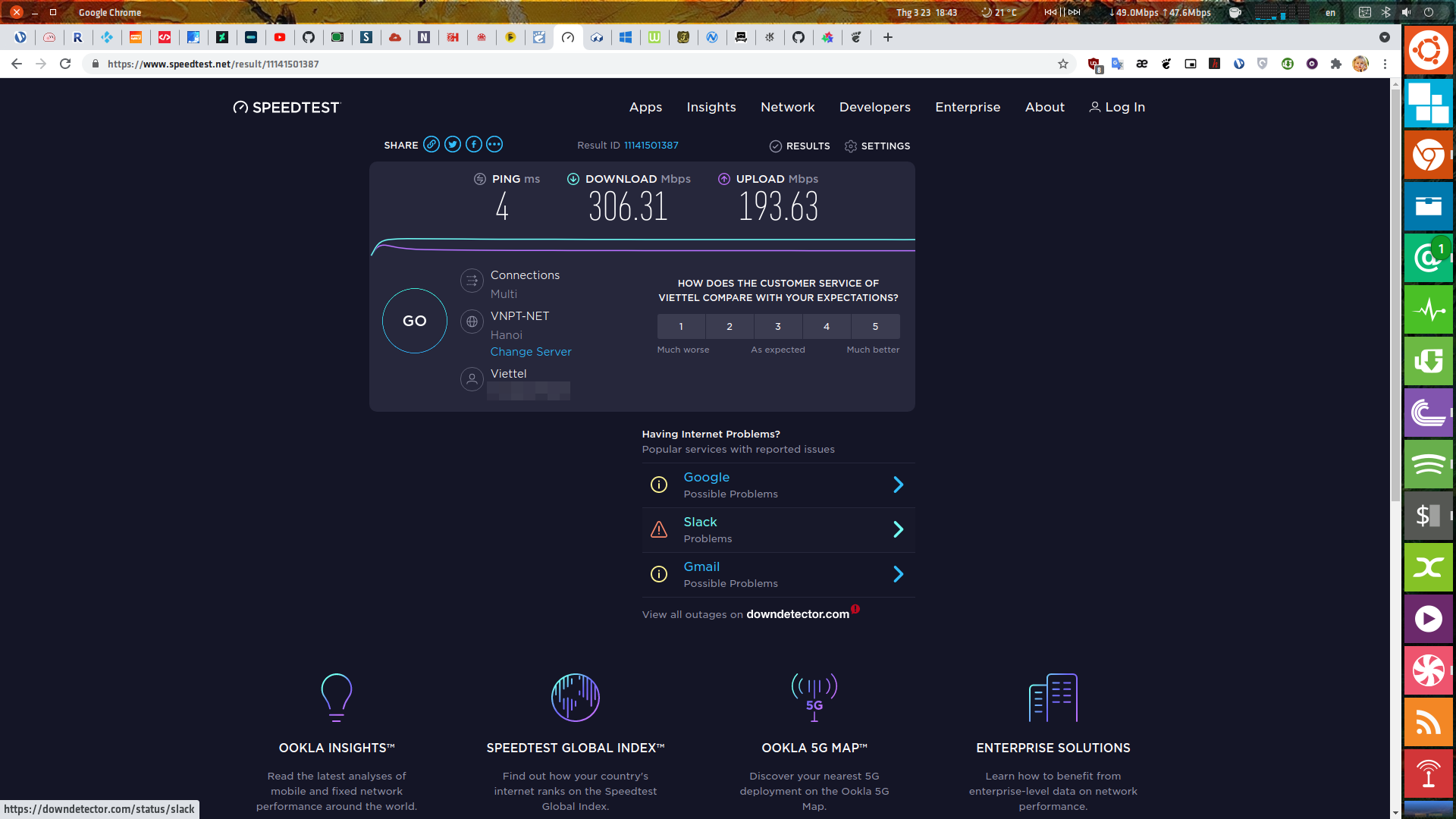
Task: Click the Change Server link
Action: click(531, 352)
